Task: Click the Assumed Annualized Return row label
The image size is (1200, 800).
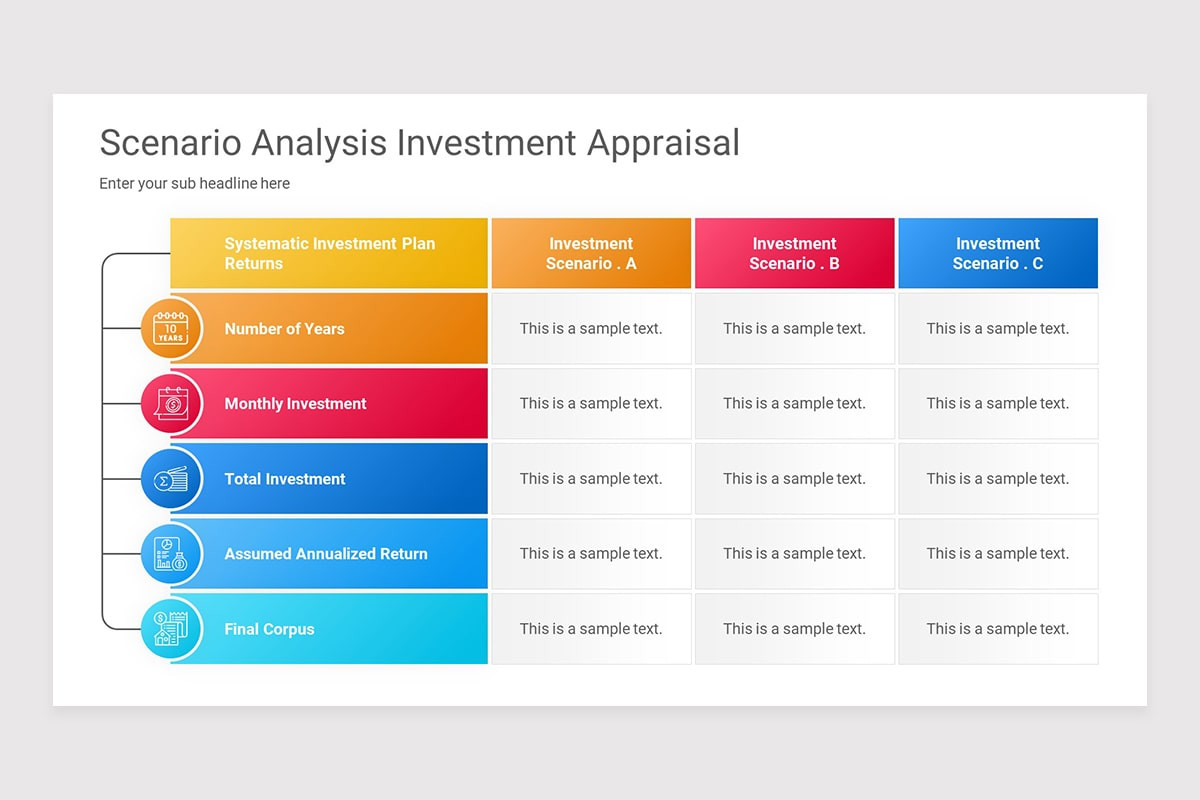Action: [326, 554]
